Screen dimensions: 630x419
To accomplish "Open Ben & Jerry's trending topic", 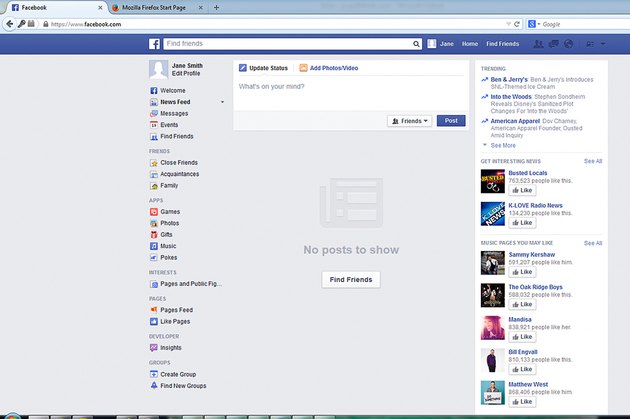I will point(509,80).
